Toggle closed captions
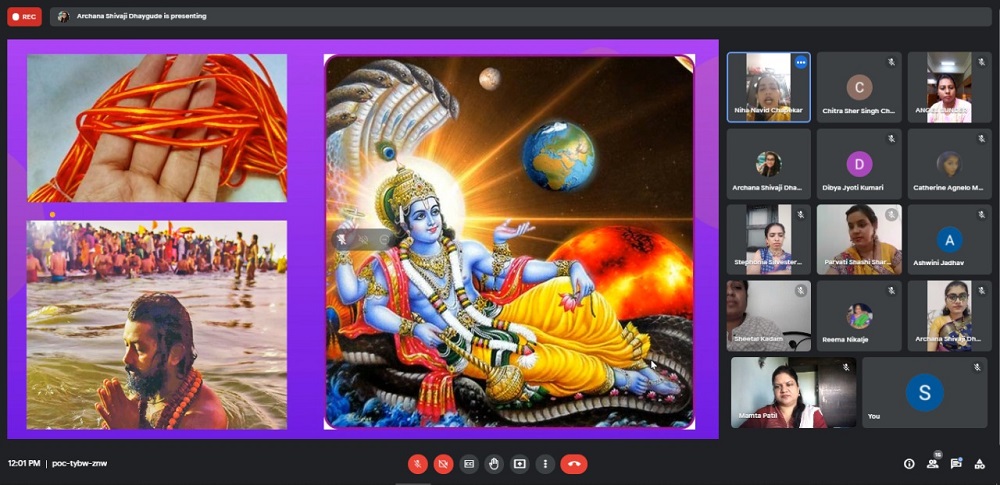1000x485 pixels. pyautogui.click(x=469, y=464)
